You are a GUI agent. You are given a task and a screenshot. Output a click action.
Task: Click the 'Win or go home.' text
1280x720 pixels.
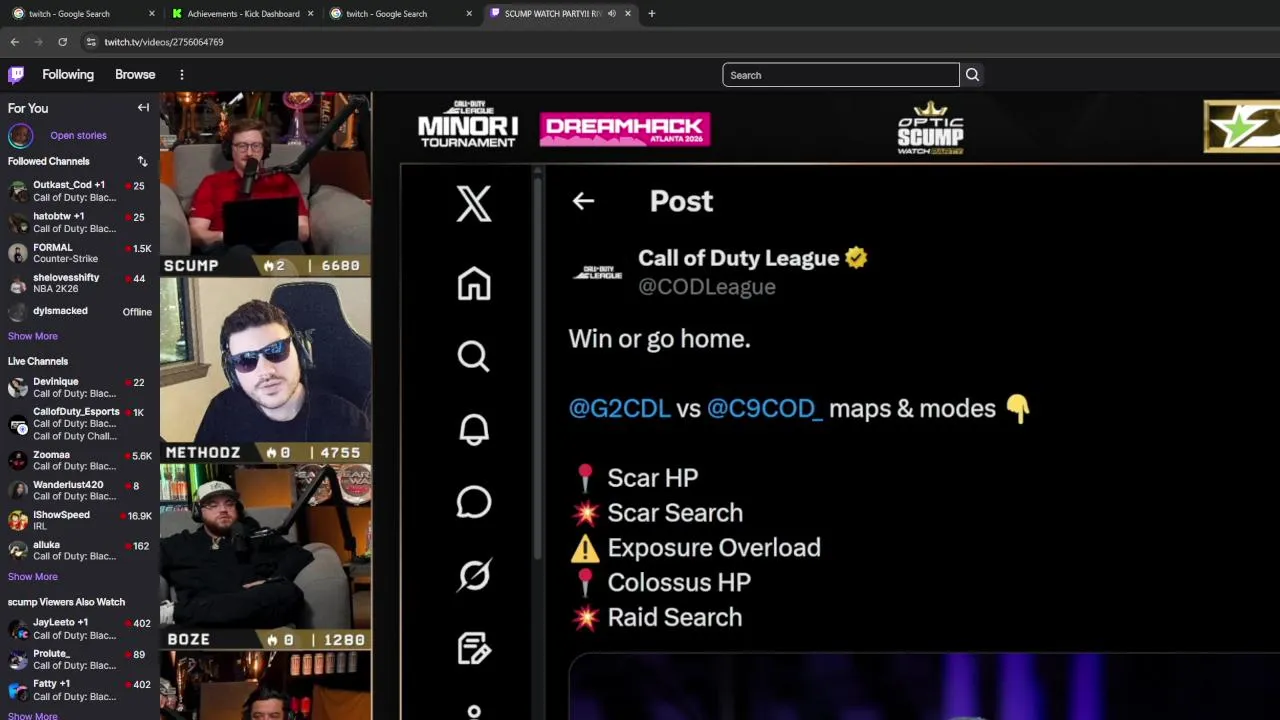click(659, 339)
